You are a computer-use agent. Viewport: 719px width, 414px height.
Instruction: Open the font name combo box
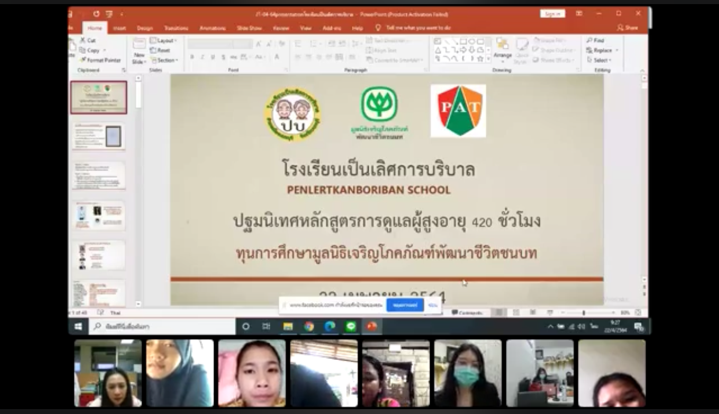click(210, 44)
